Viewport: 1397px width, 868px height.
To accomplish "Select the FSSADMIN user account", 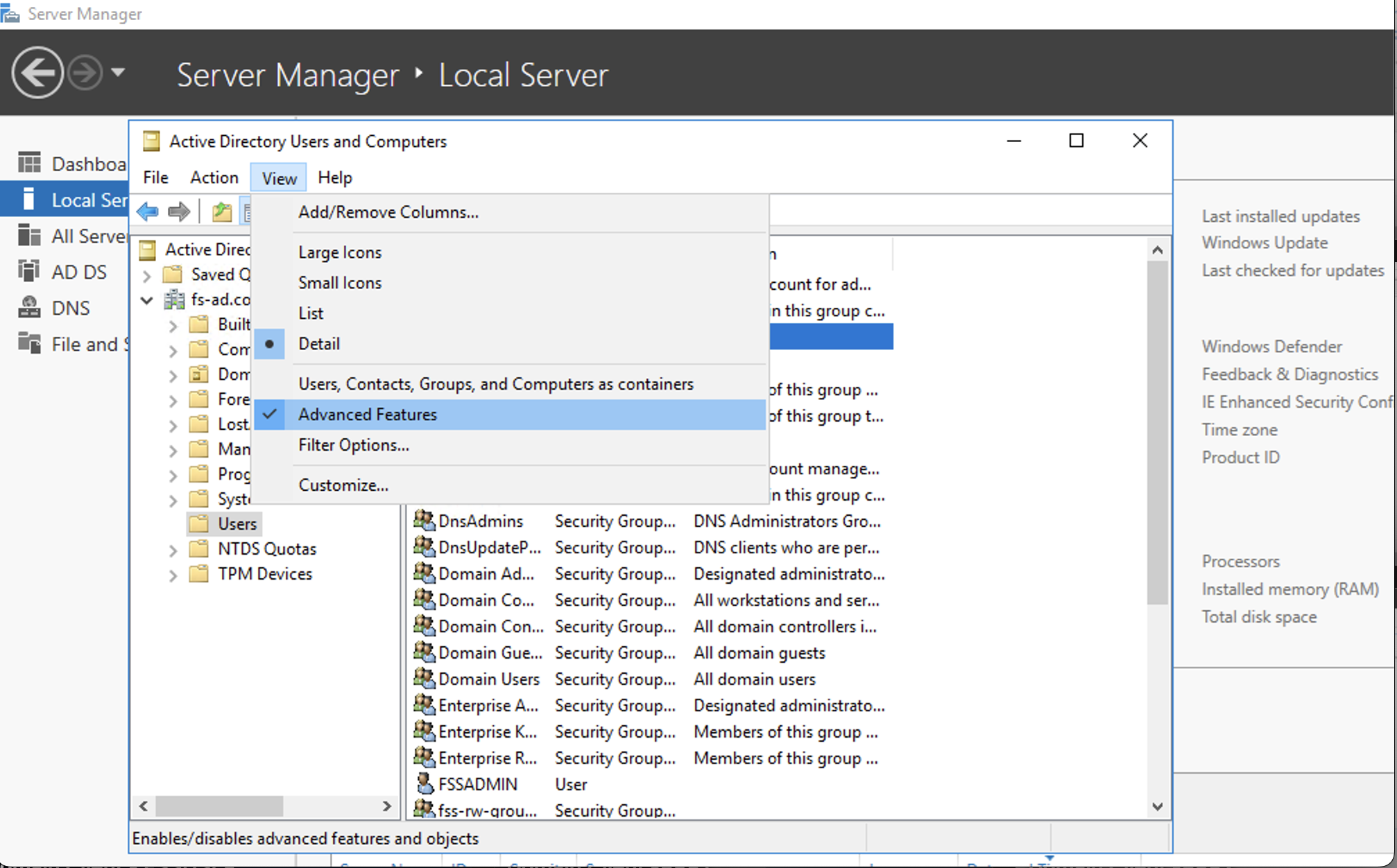I will pyautogui.click(x=477, y=783).
